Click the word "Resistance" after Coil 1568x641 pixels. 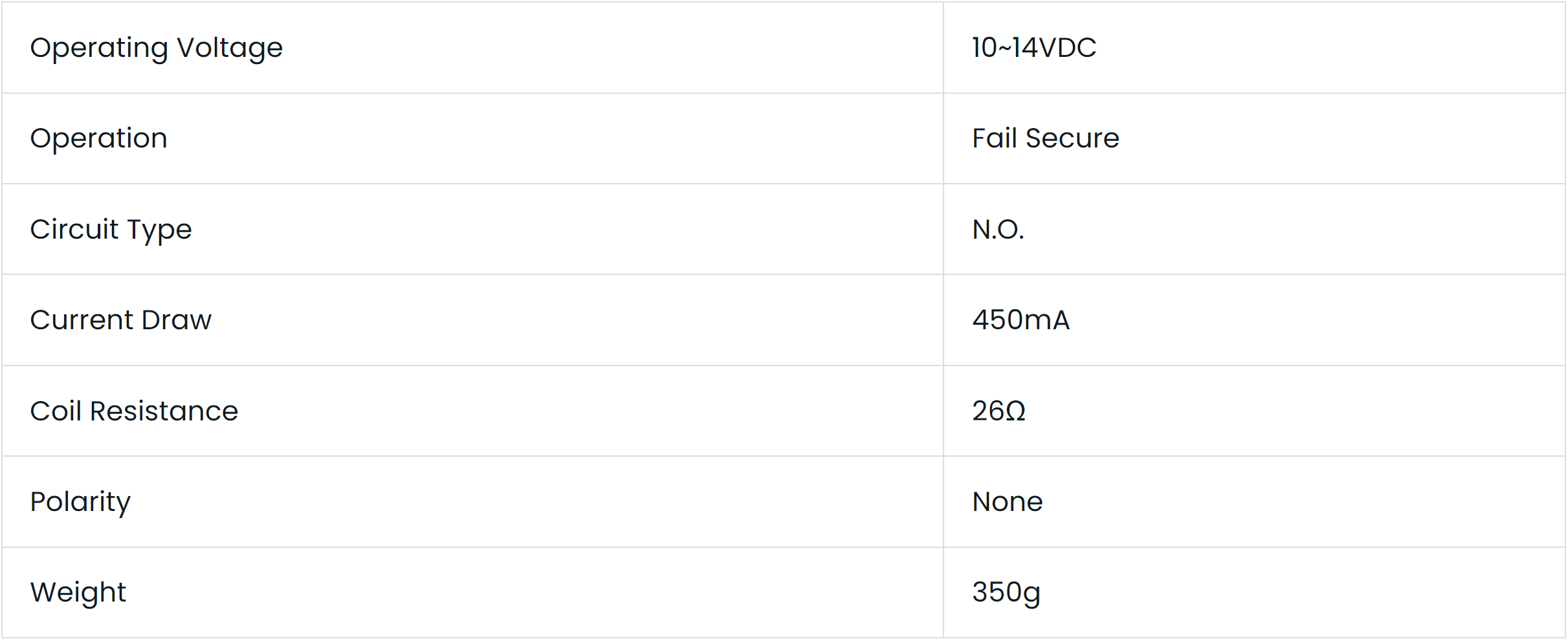coord(164,411)
